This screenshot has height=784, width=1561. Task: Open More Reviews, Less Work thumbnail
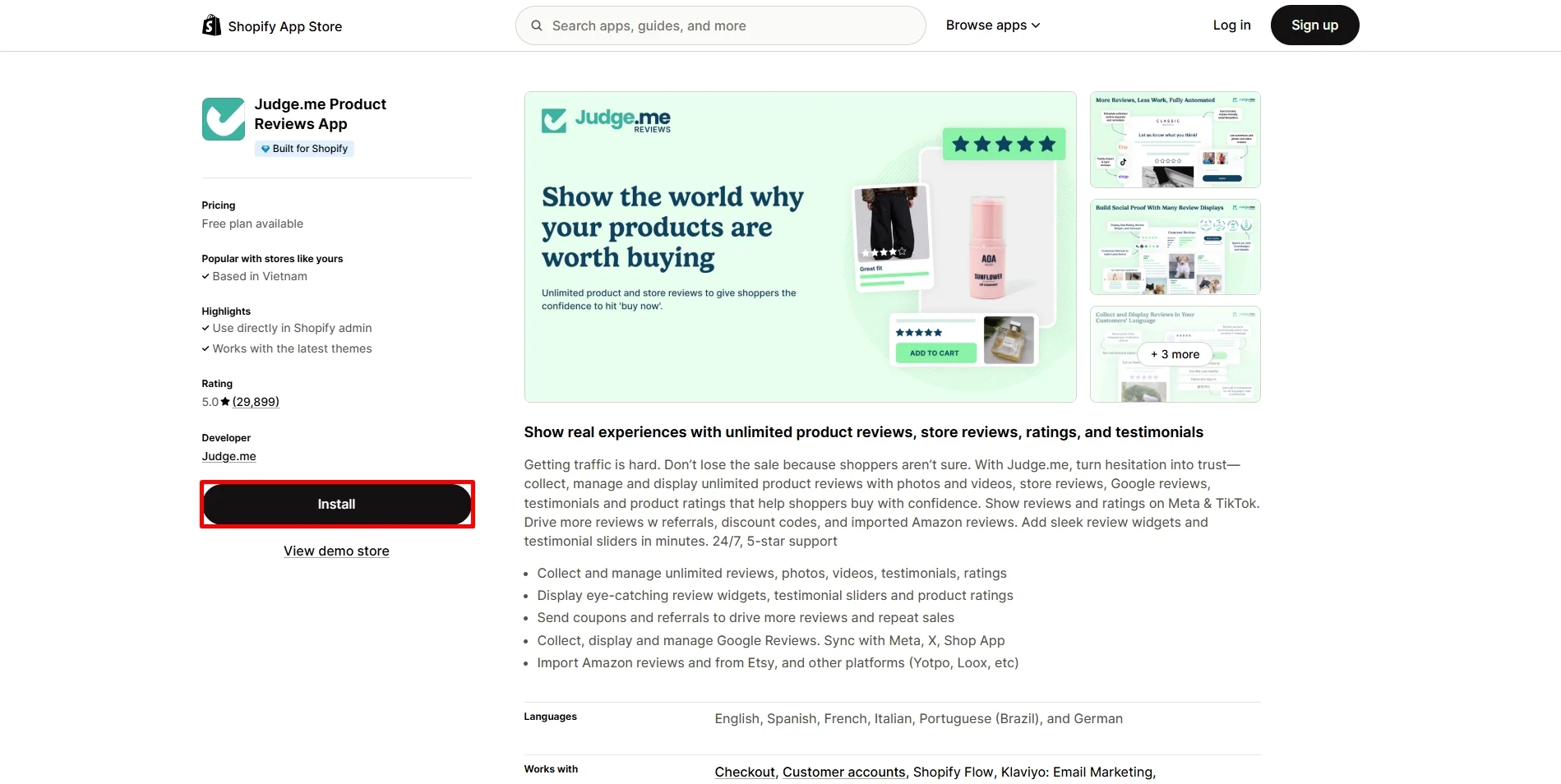tap(1175, 140)
